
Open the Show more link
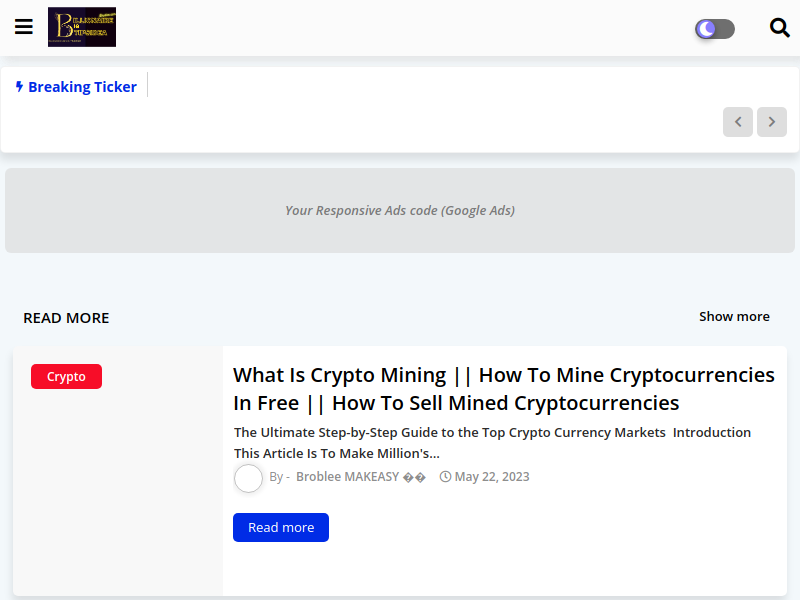[x=734, y=316]
